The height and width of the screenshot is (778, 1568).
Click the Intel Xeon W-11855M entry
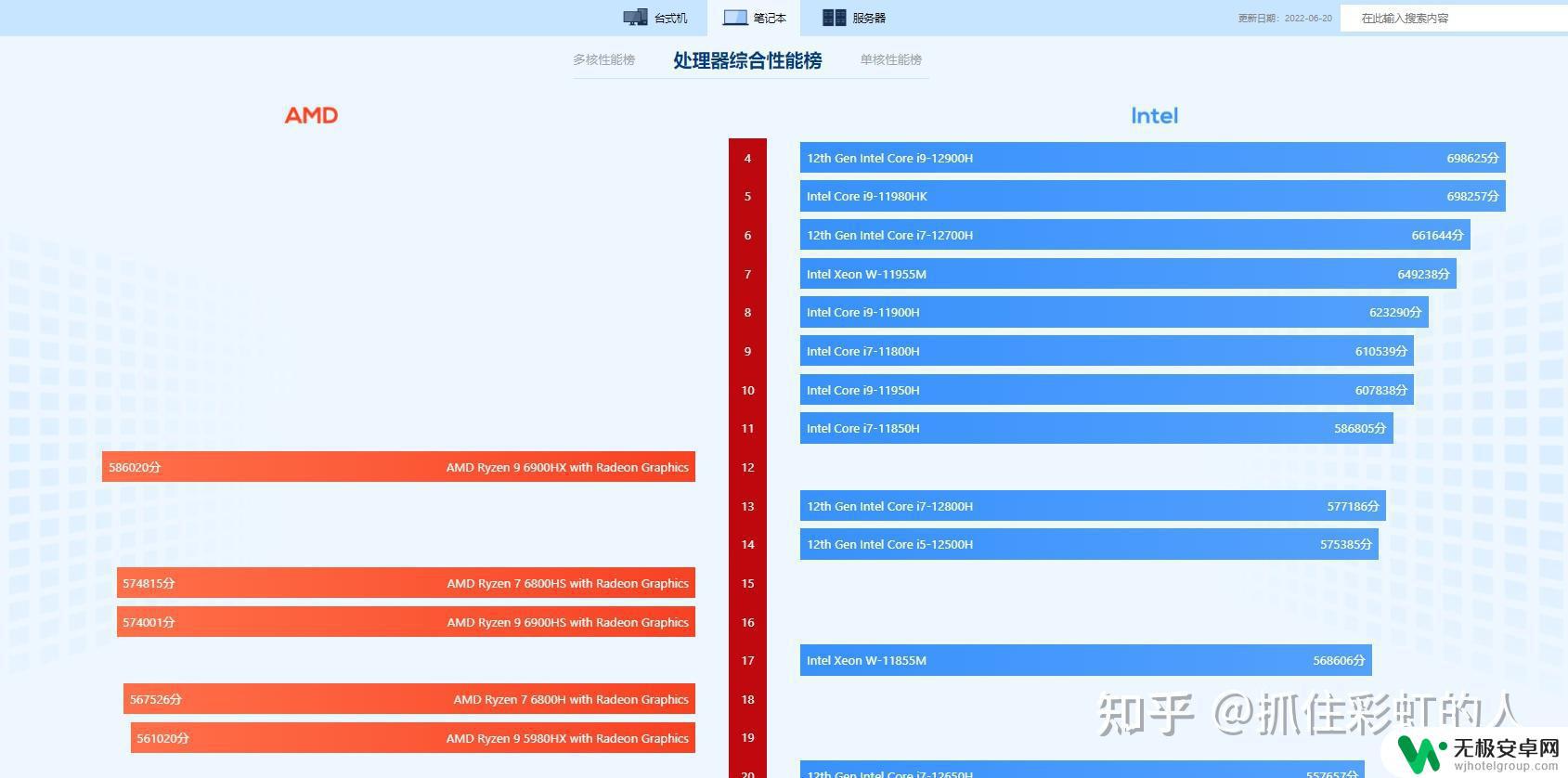pos(1085,660)
